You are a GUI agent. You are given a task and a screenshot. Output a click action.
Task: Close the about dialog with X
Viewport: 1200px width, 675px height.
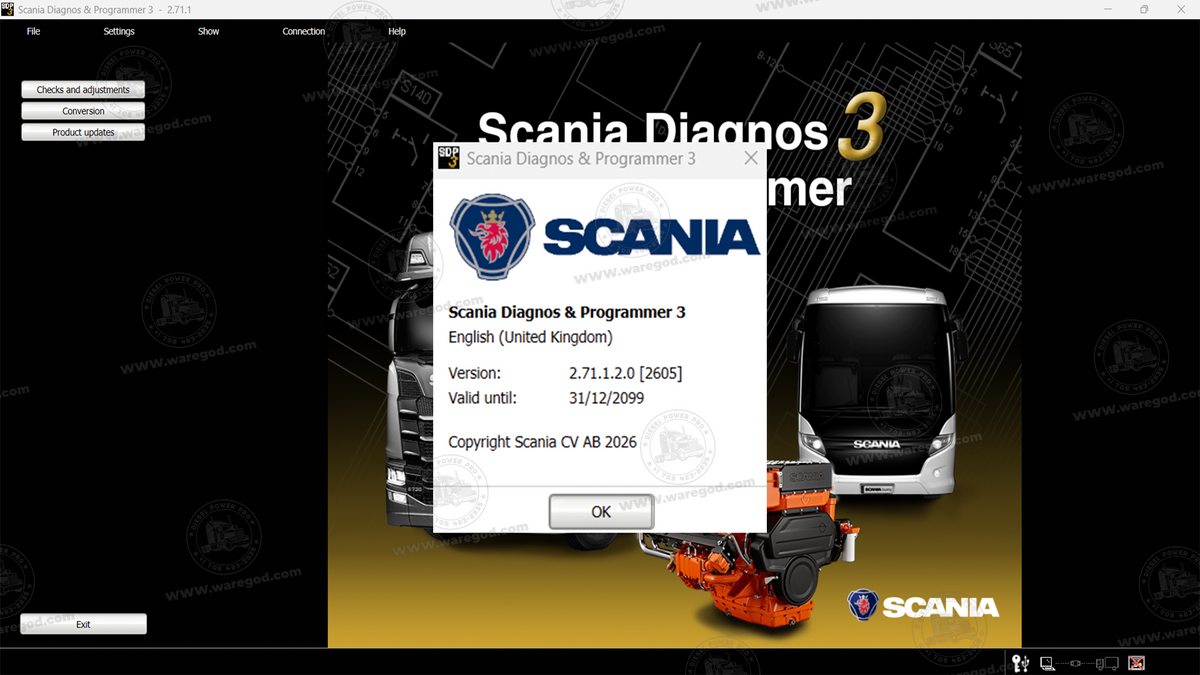(x=751, y=158)
